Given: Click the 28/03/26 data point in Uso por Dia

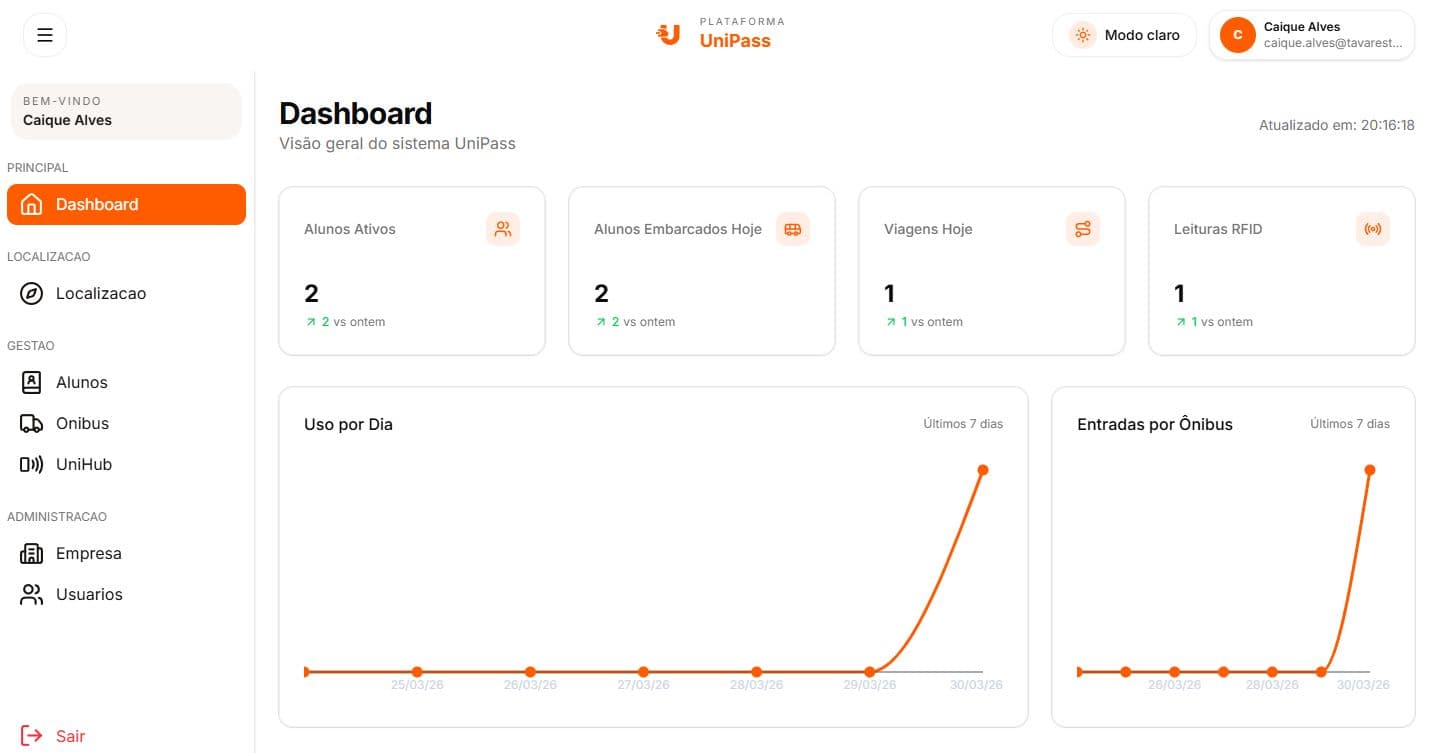Looking at the screenshot, I should [x=757, y=672].
